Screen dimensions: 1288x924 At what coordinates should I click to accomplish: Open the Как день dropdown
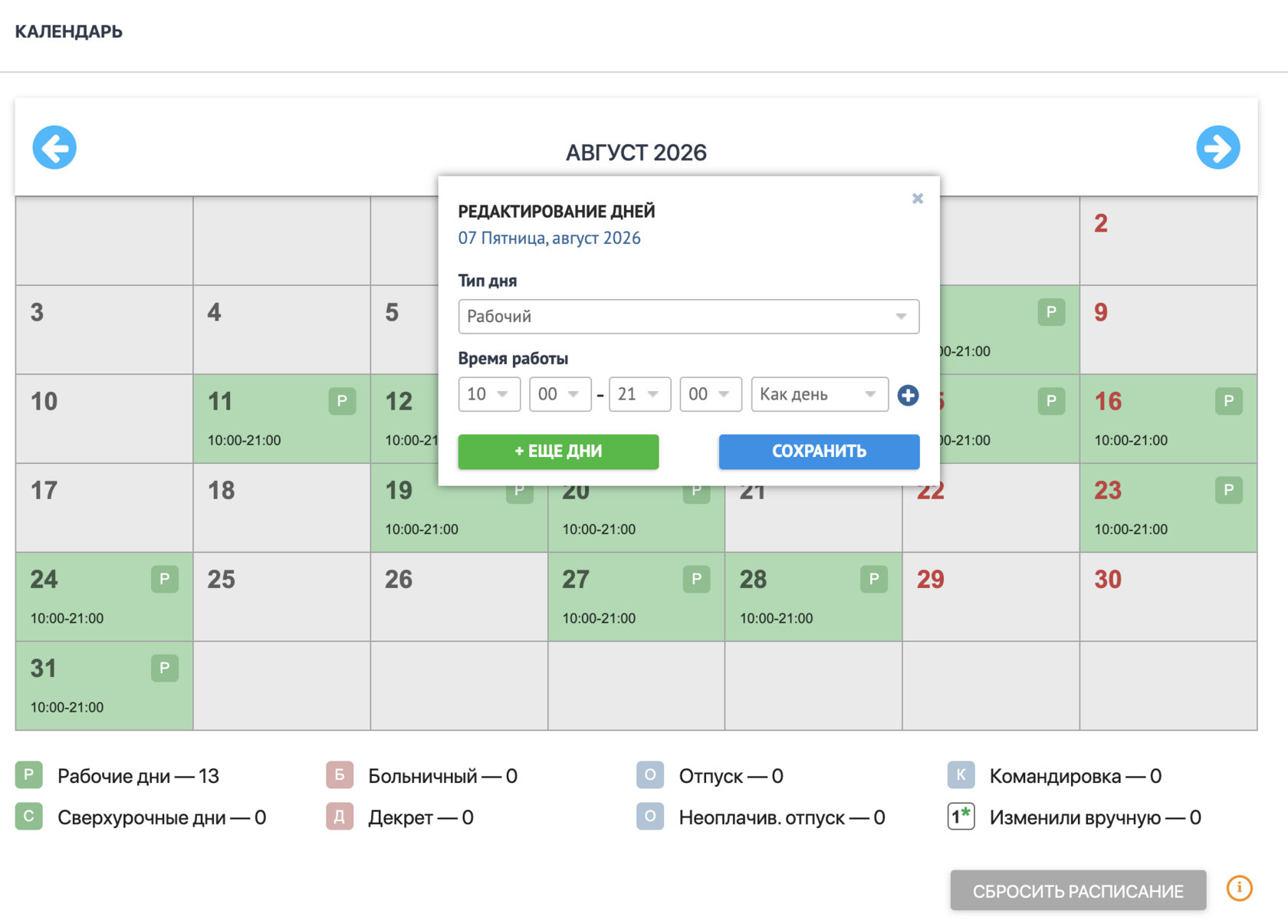pyautogui.click(x=820, y=394)
